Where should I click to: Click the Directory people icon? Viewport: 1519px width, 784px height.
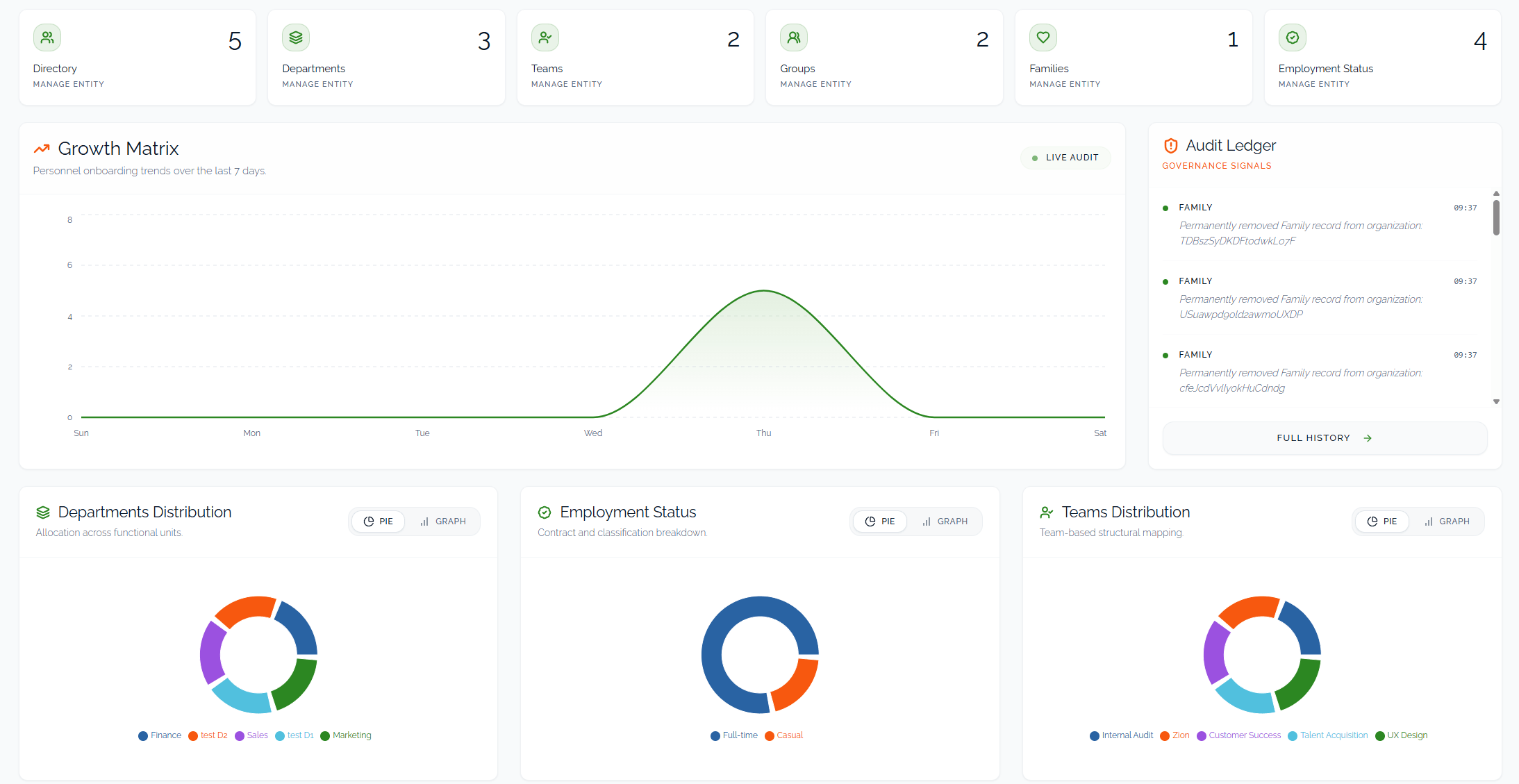[x=47, y=37]
